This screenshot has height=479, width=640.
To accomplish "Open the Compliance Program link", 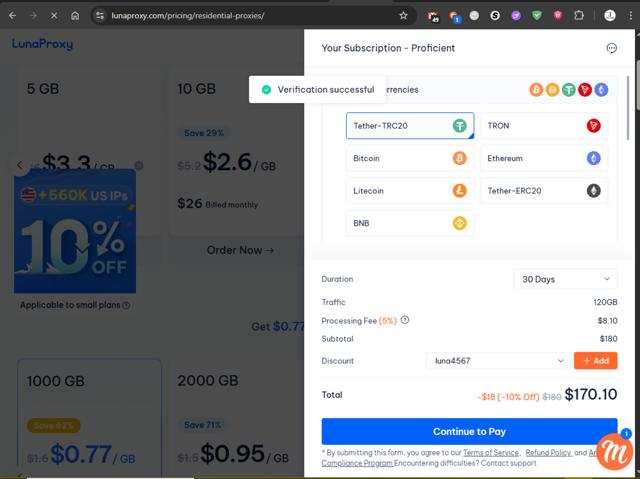I will (x=357, y=463).
